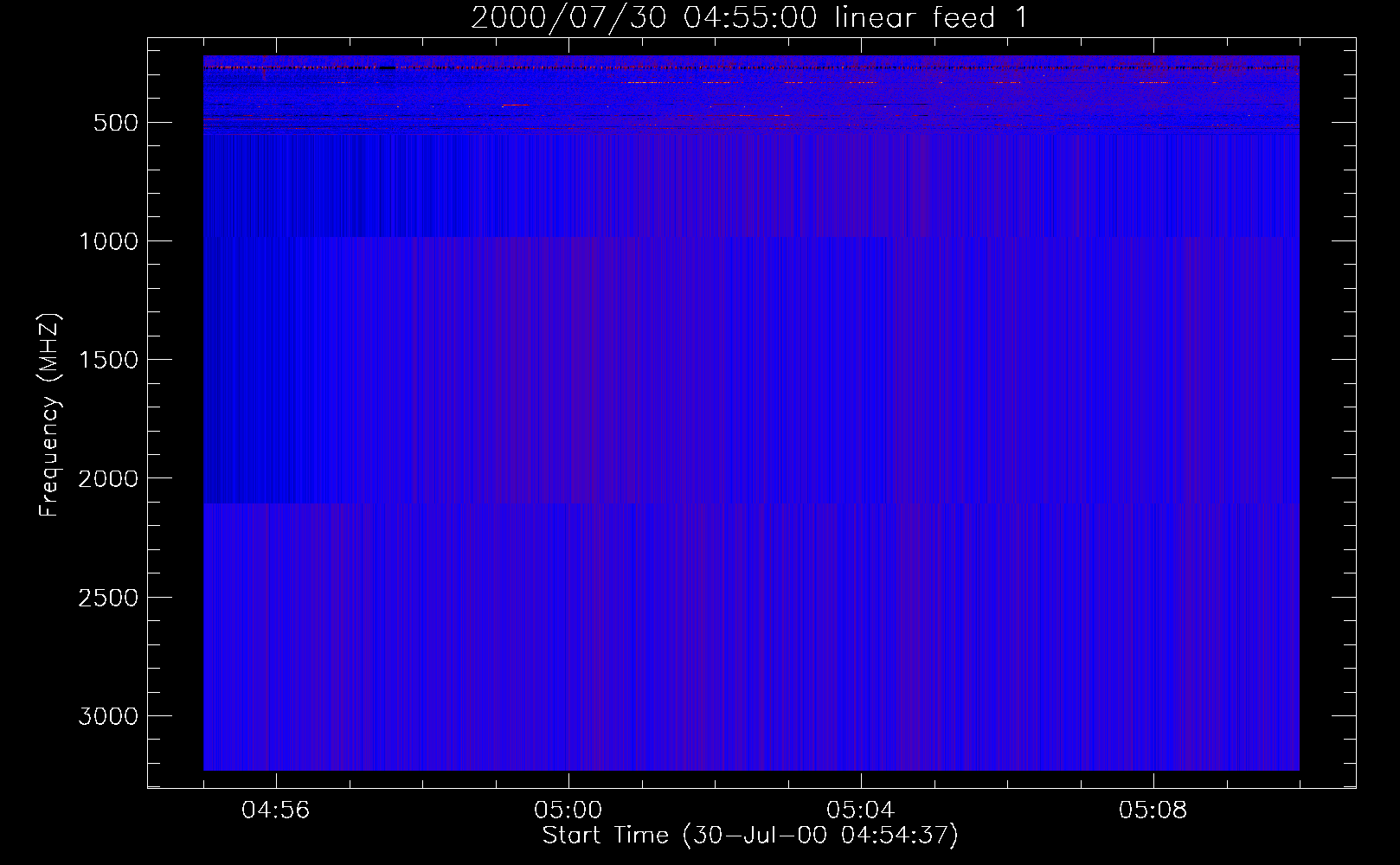
Task: Click the 'Frequency (MHZ)' axis label
Action: click(x=50, y=414)
